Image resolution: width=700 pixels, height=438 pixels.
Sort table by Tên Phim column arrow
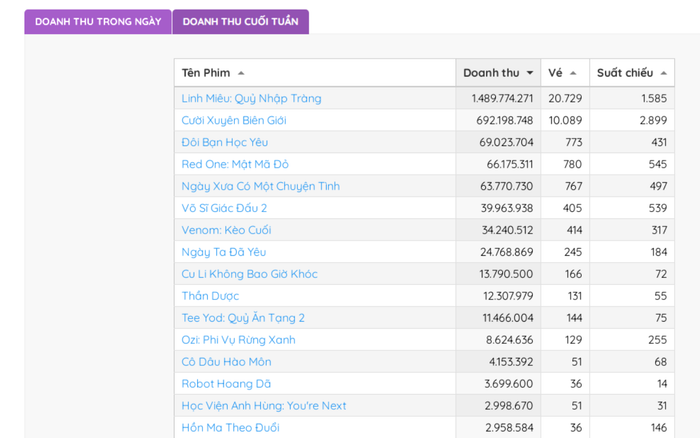[241, 73]
